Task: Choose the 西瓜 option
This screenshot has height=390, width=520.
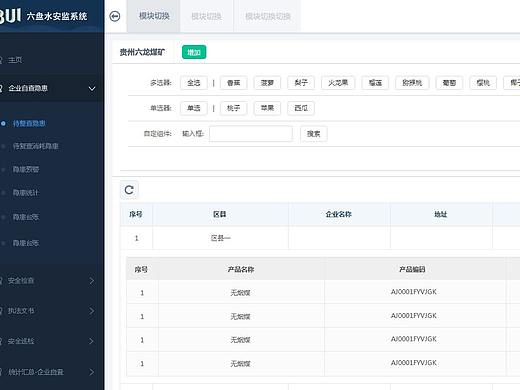Action: tap(301, 108)
